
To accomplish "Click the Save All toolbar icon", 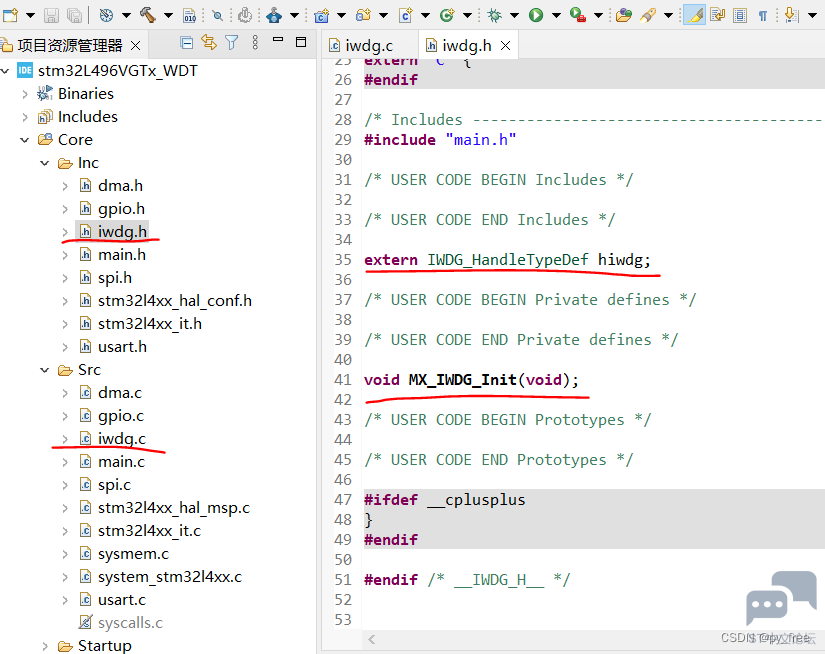I will 74,15.
